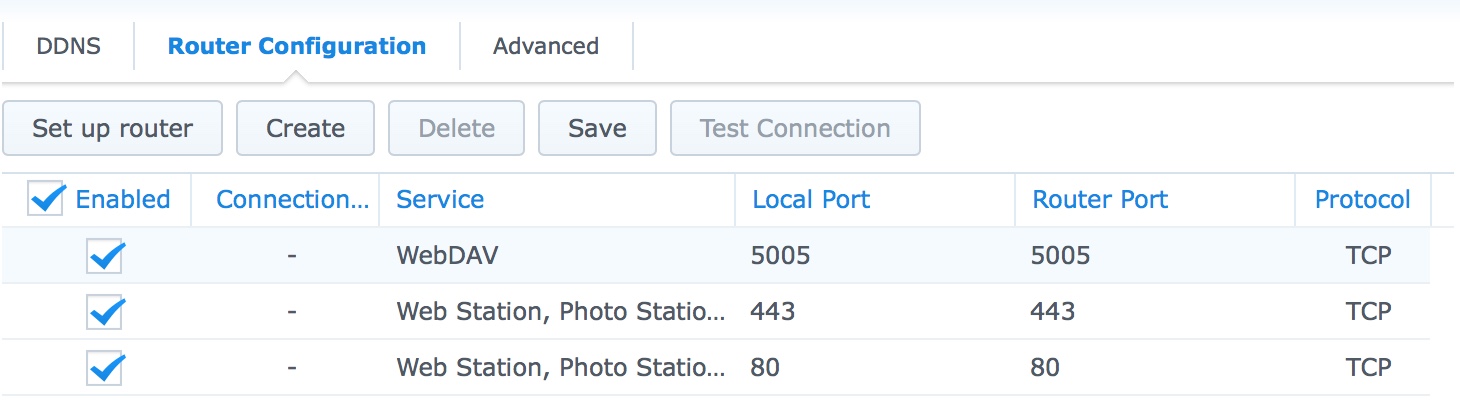Switch to the DDNS tab
This screenshot has height=418, width=1460.
(x=68, y=46)
